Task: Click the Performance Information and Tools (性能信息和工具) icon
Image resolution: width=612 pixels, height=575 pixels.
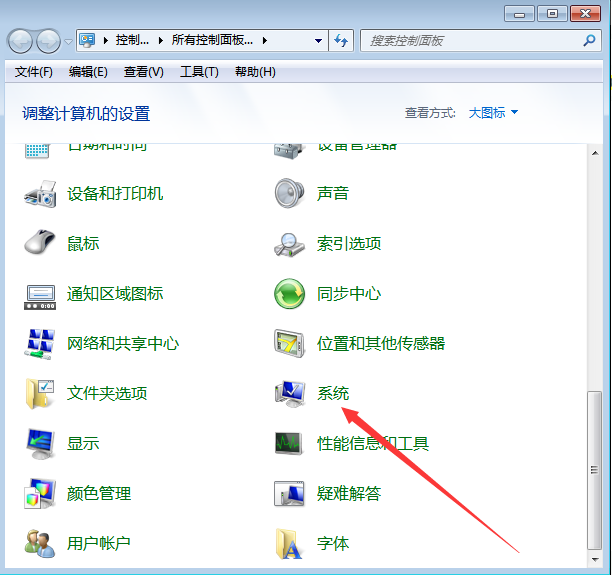Action: tap(289, 443)
